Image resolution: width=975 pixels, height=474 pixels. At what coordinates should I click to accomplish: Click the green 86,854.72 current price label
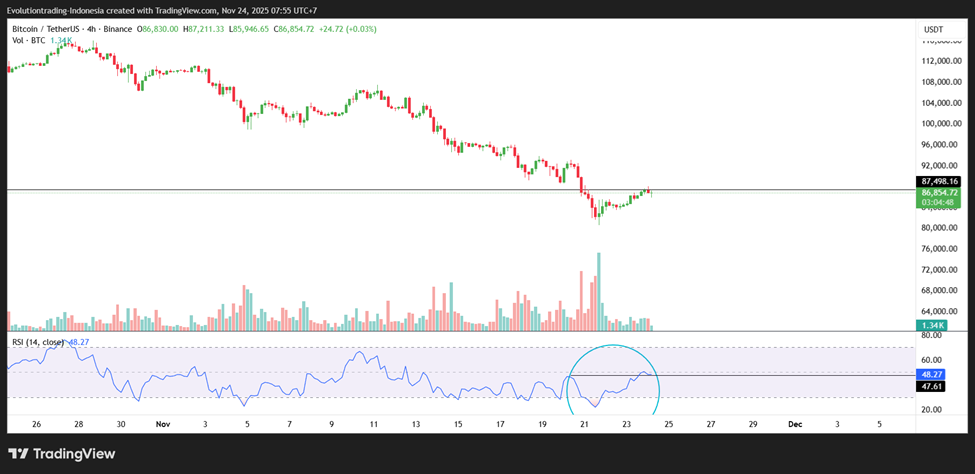tap(939, 192)
